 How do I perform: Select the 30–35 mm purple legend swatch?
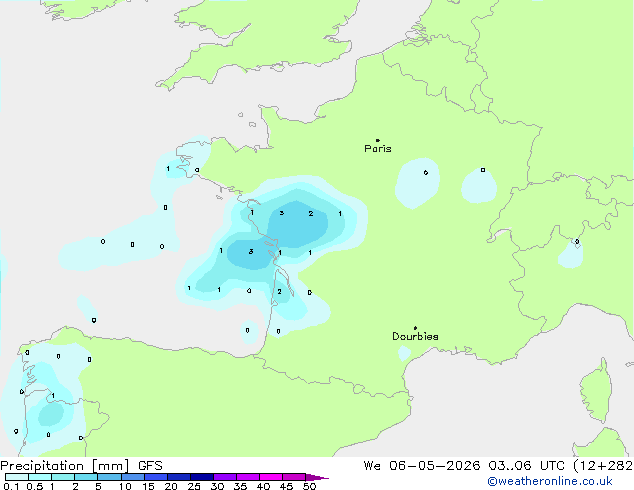click(224, 477)
